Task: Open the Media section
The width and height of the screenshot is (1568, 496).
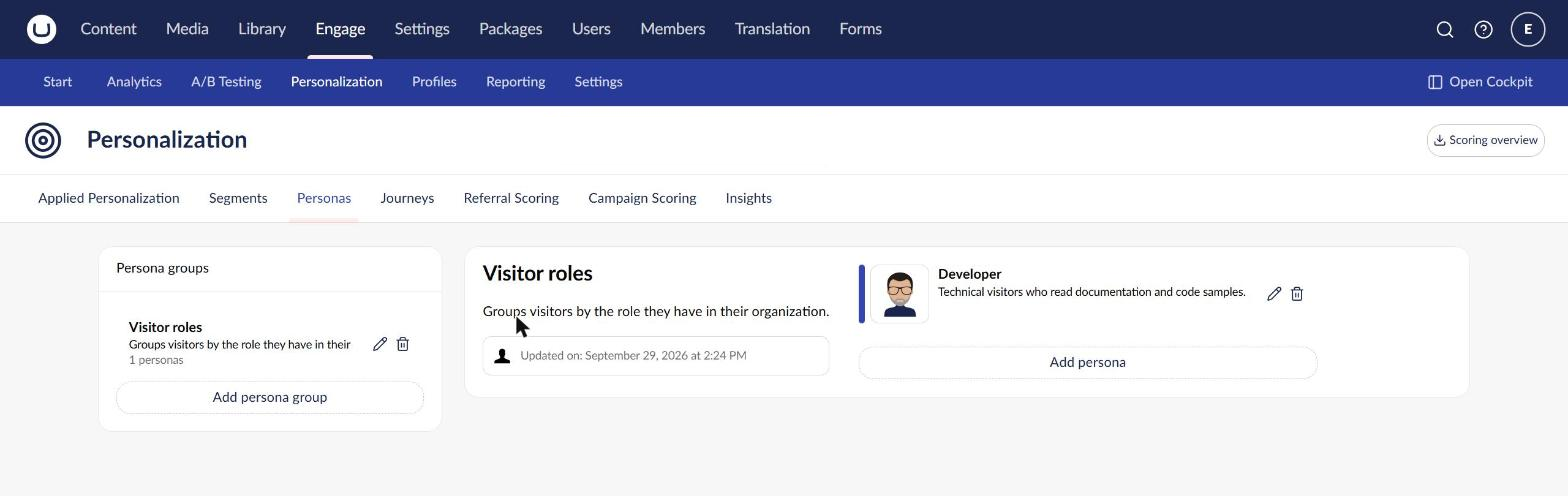Action: [187, 29]
